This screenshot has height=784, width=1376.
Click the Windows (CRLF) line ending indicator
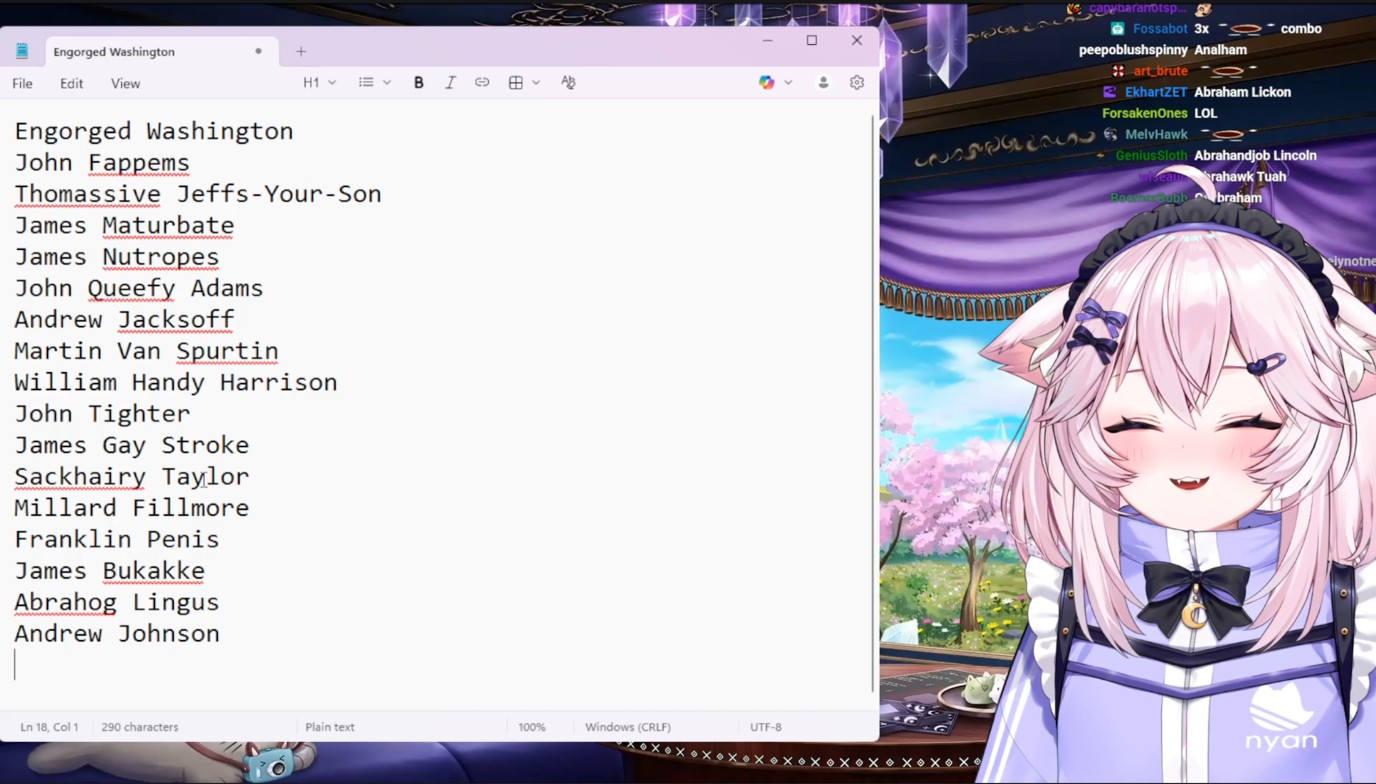click(628, 727)
